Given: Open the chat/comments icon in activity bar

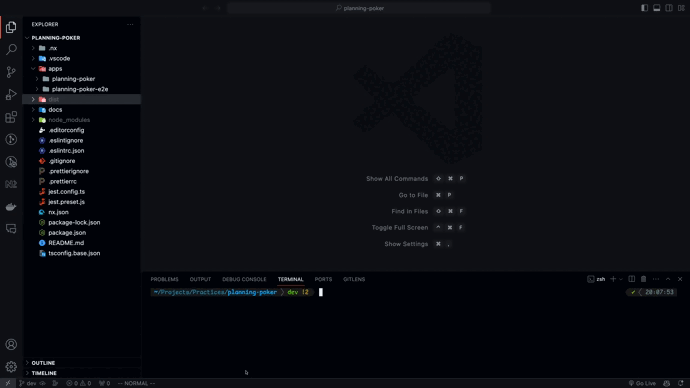Looking at the screenshot, I should pyautogui.click(x=11, y=229).
